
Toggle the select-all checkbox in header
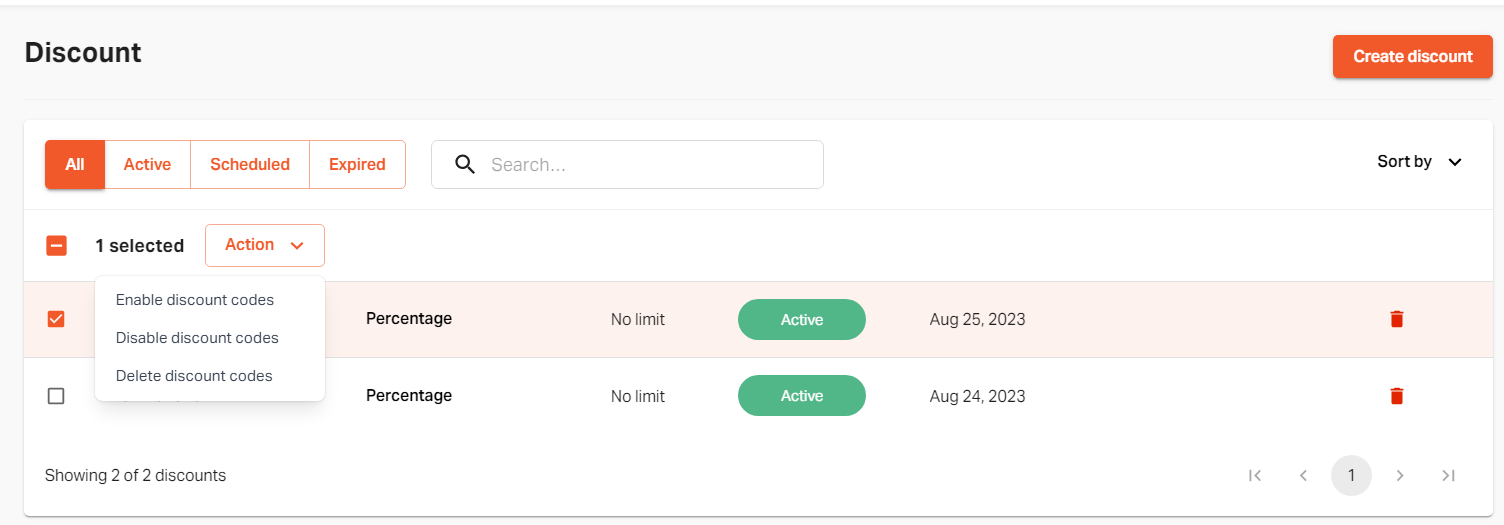click(x=57, y=245)
